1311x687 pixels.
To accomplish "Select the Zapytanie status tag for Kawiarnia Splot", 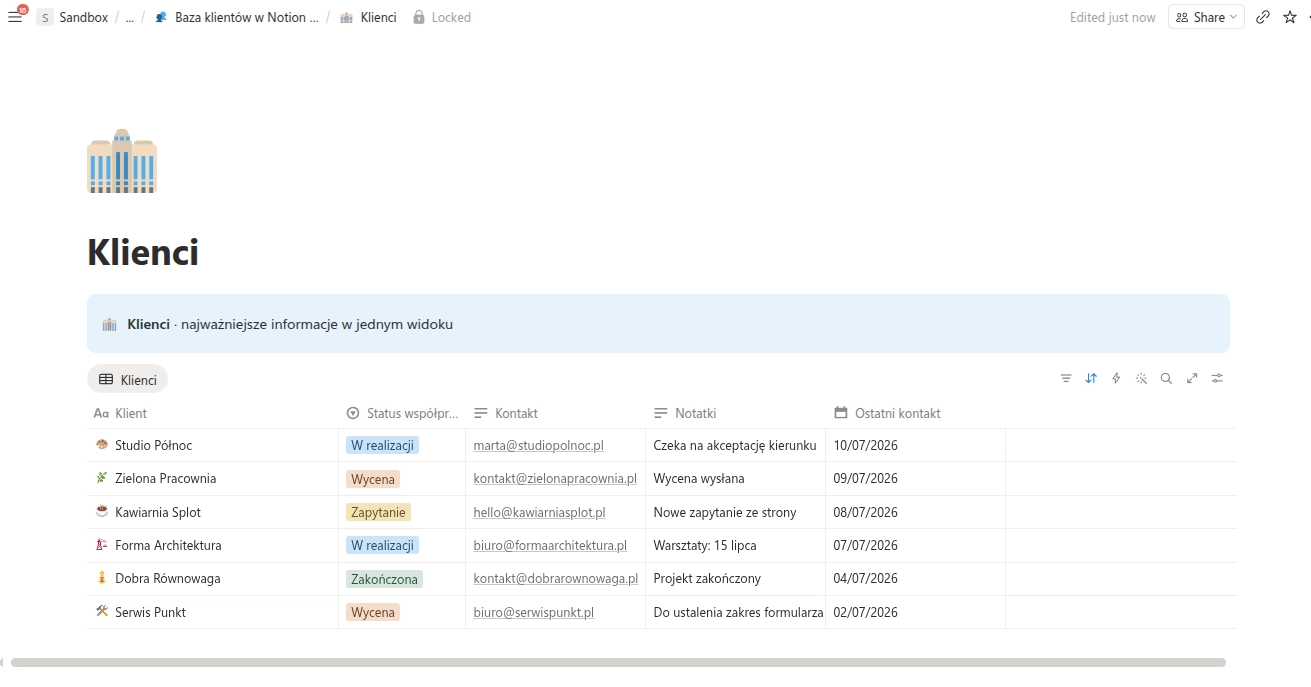I will (x=378, y=512).
